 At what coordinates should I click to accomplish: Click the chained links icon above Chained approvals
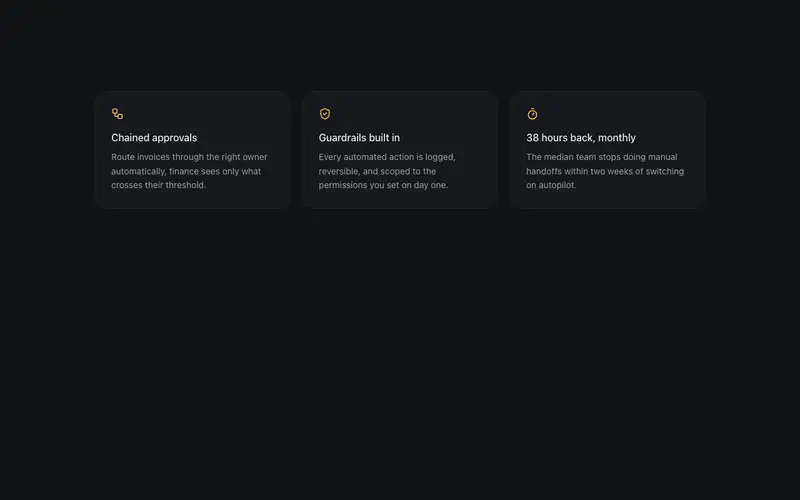[117, 114]
